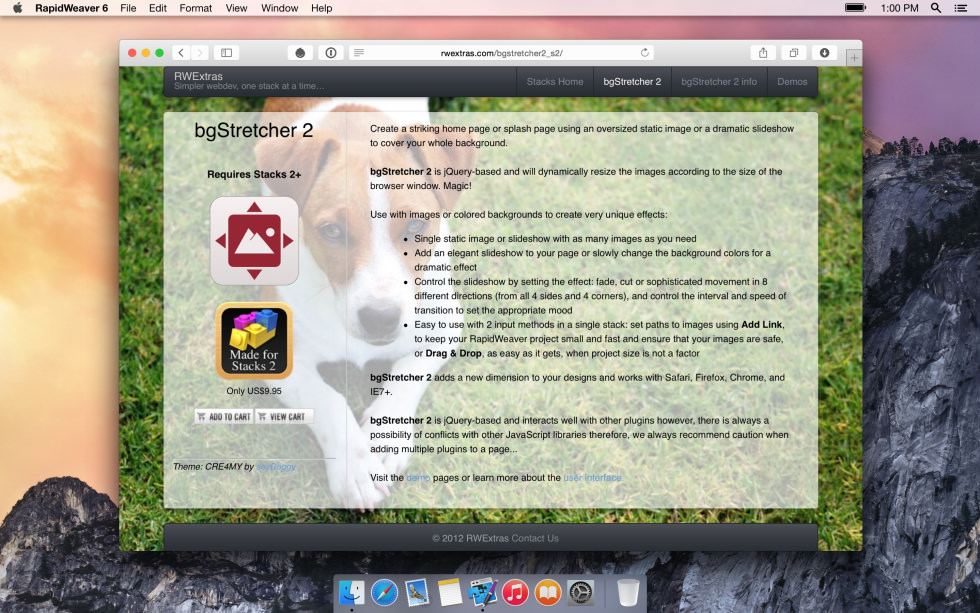Screen dimensions: 980x613
Task: Select the bgStretcher 2 nav tab
Action: (x=632, y=82)
